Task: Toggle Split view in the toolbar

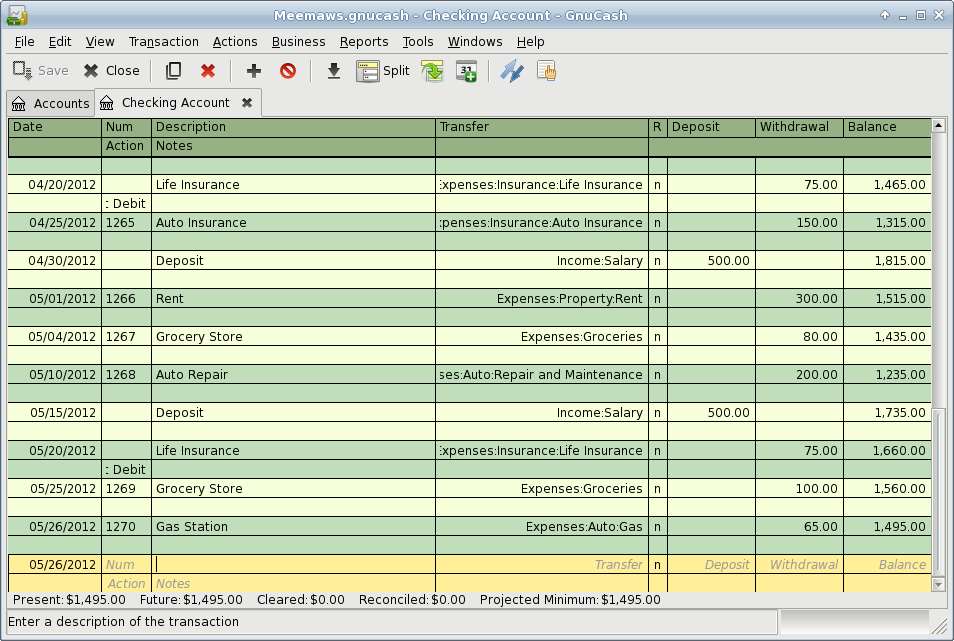Action: (x=383, y=71)
